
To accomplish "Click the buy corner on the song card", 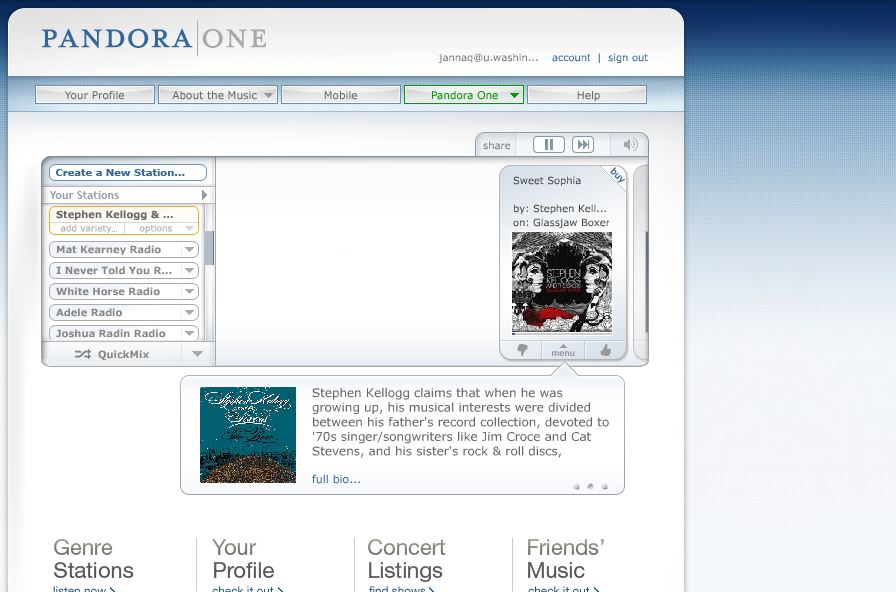I will coord(617,174).
